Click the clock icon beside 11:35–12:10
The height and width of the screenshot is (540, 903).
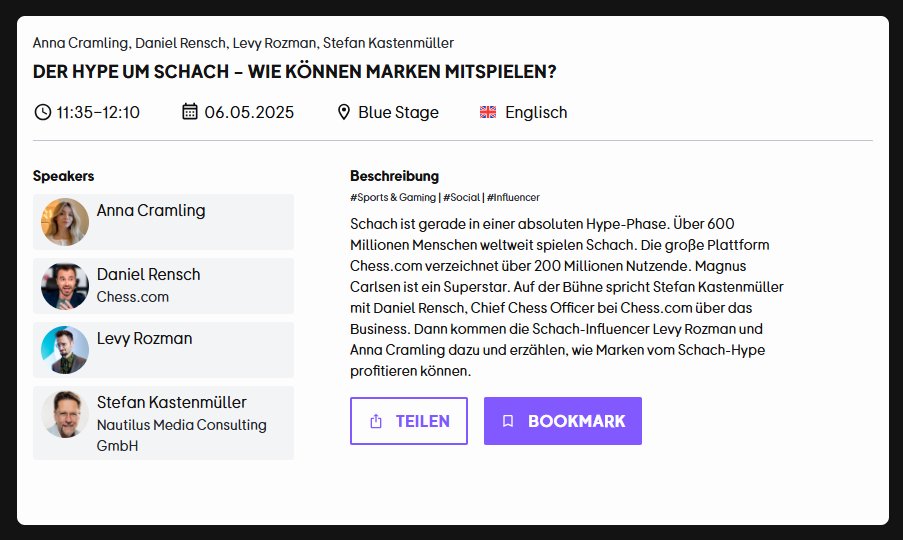pyautogui.click(x=42, y=112)
